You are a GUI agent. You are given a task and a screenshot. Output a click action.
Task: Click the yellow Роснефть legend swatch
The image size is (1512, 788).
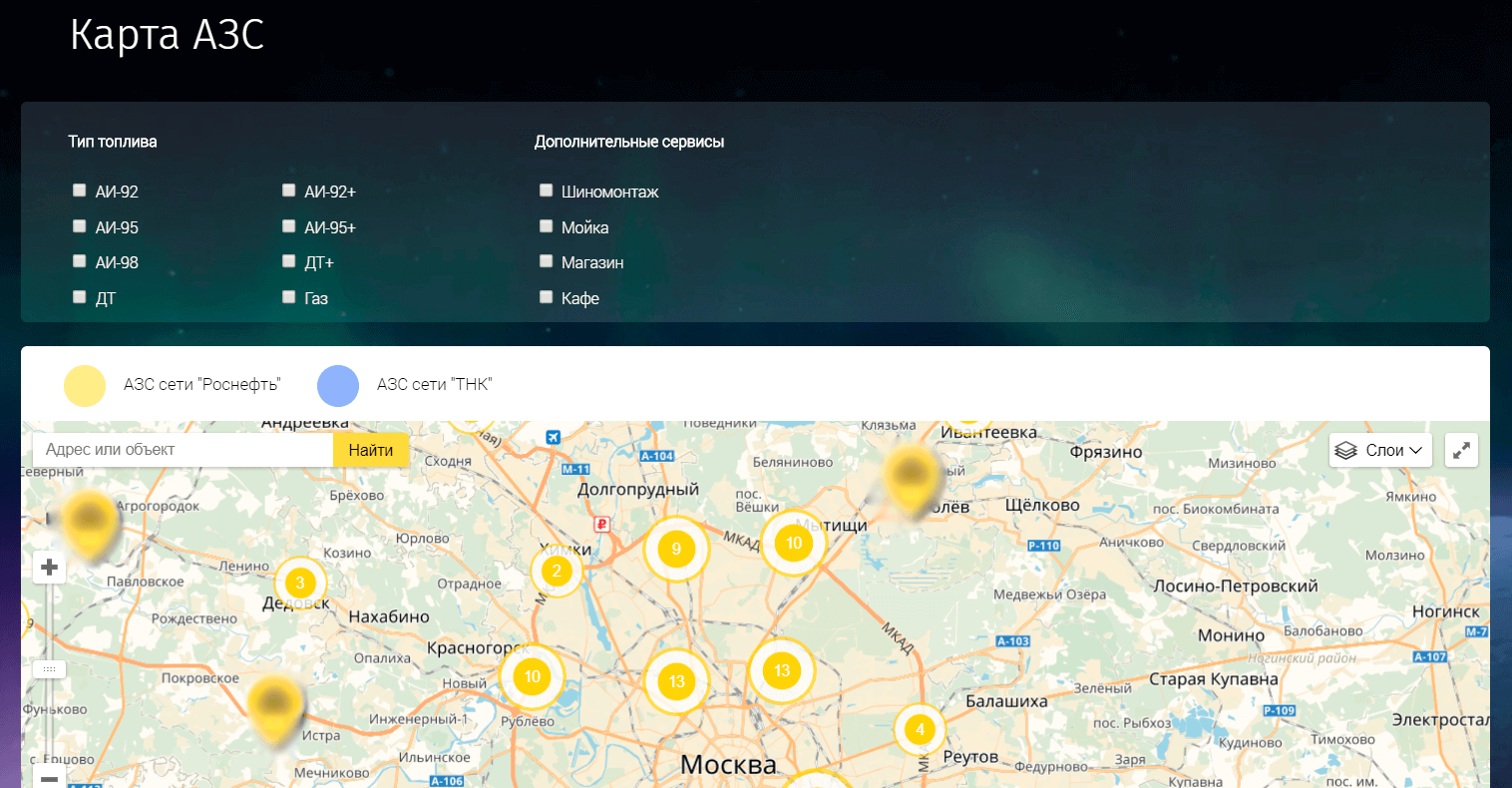85,385
